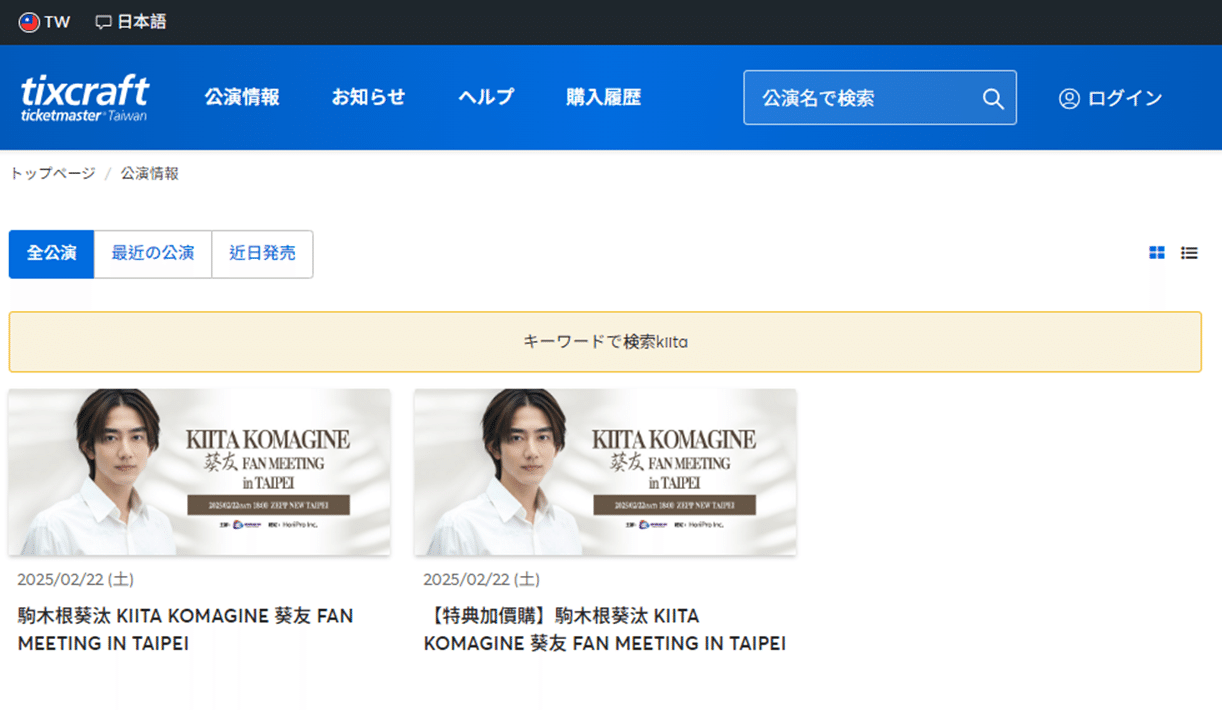Open 公演情報 menu item
The width and height of the screenshot is (1222, 710).
pos(242,97)
